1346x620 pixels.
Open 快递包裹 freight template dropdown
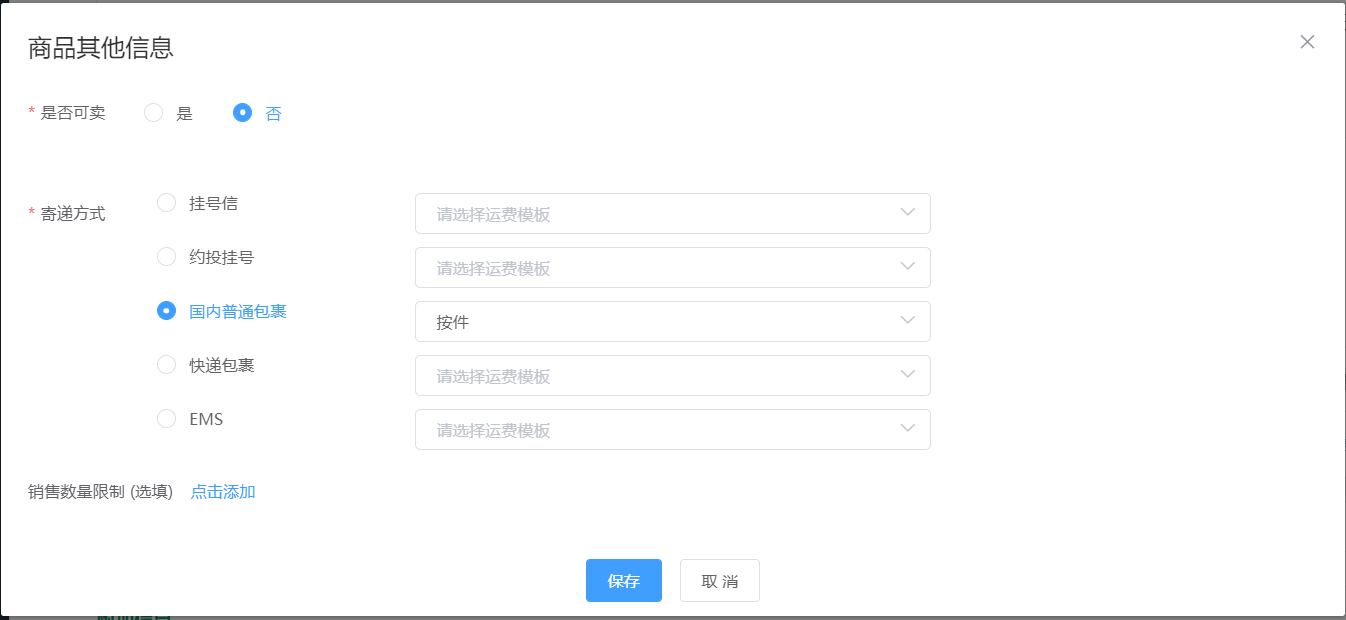[x=672, y=376]
